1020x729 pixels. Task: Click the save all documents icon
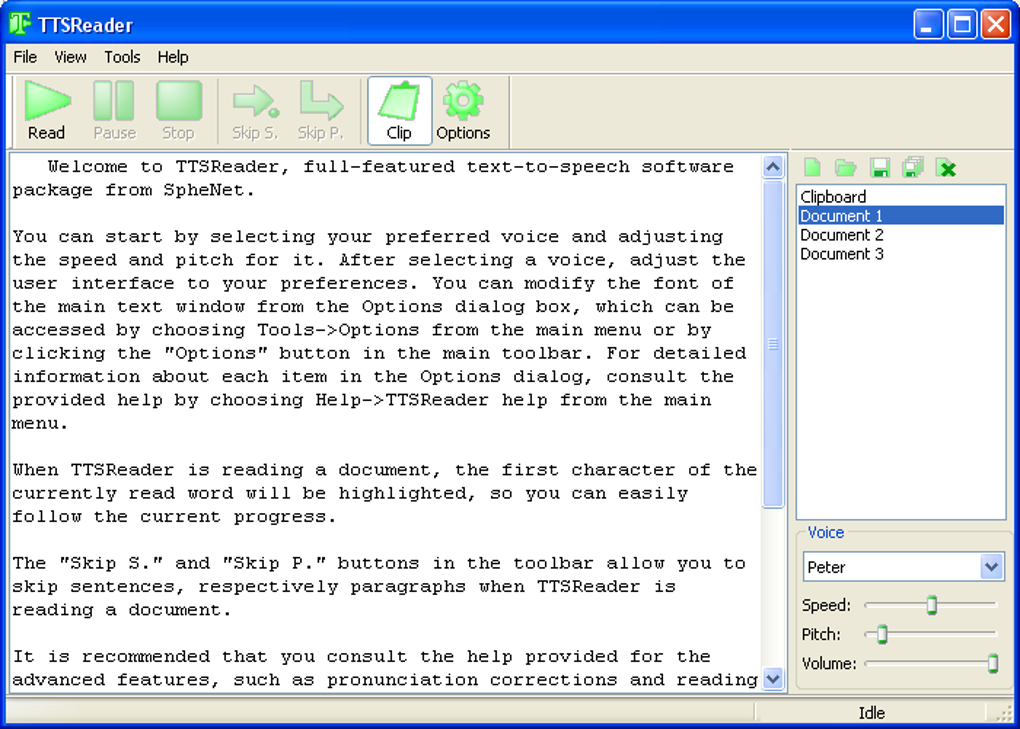913,168
